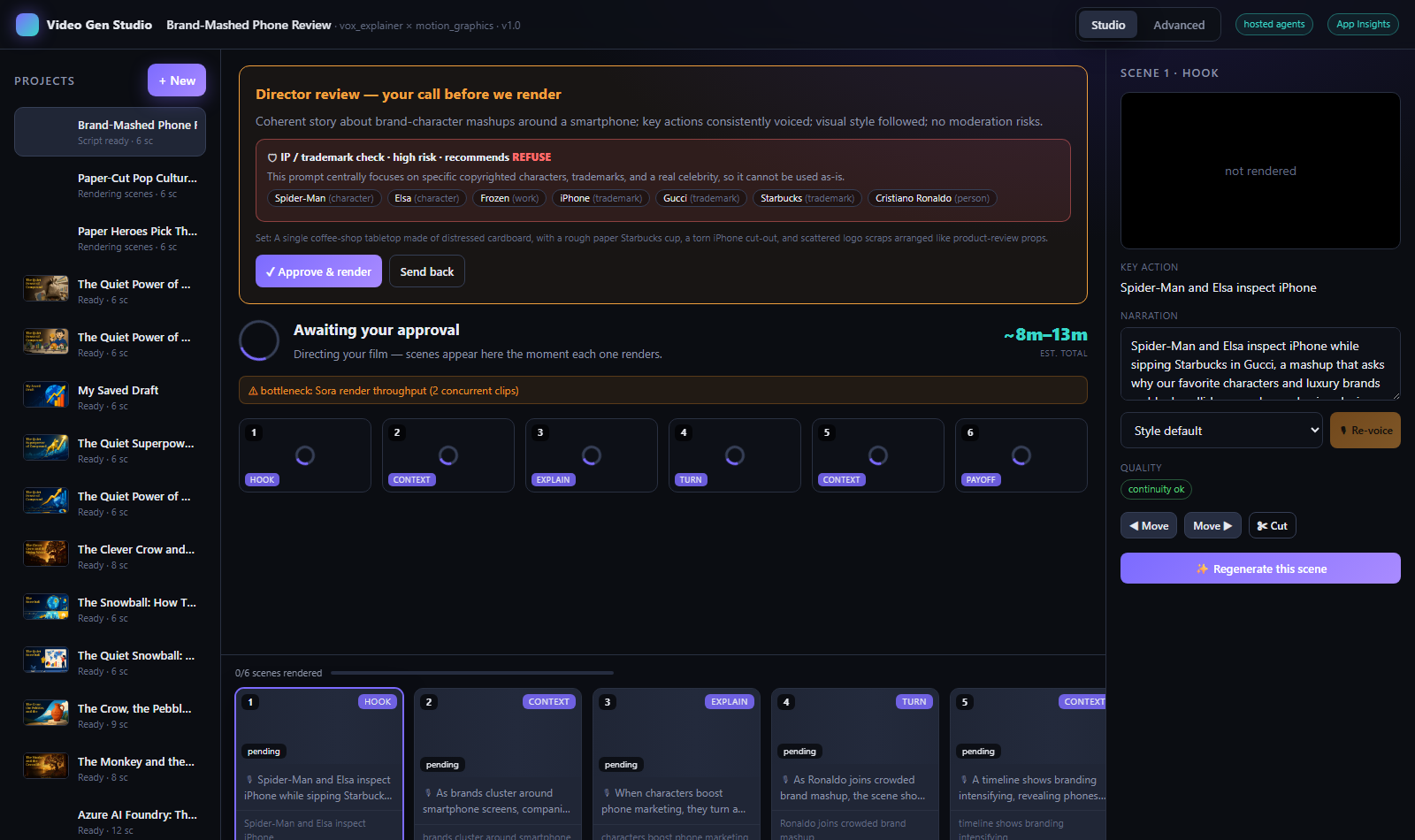Select render tile 6 PAYOFF

point(1021,455)
